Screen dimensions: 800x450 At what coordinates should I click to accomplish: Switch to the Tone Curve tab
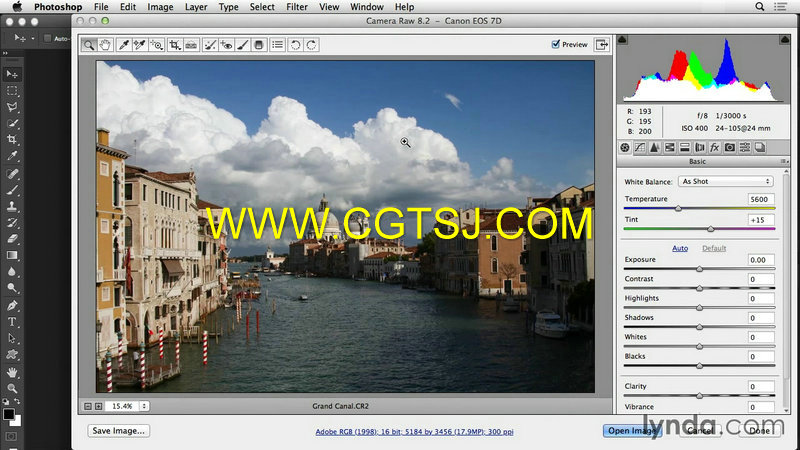[x=640, y=147]
